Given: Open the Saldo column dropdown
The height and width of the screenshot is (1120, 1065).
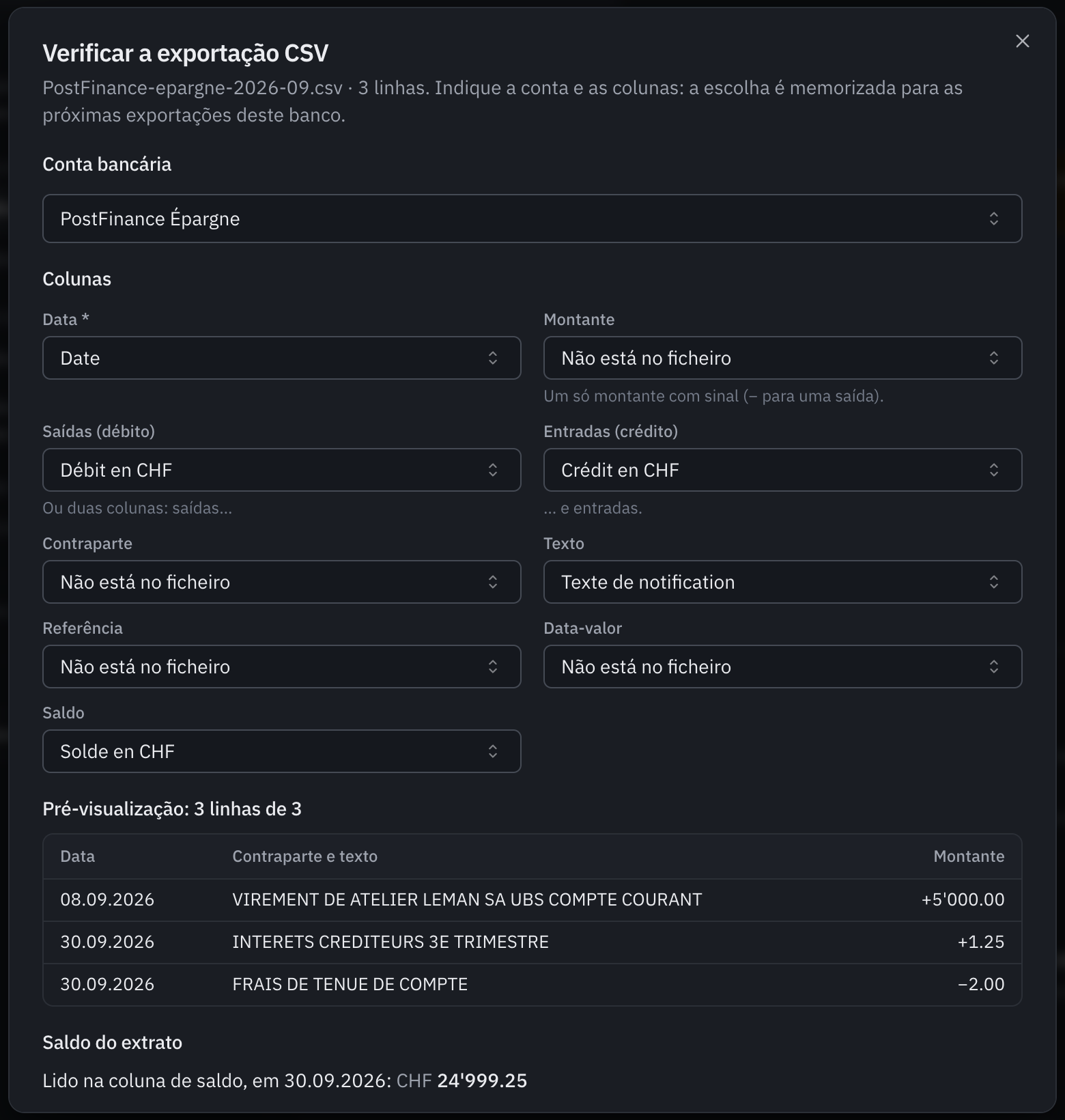Looking at the screenshot, I should point(281,751).
